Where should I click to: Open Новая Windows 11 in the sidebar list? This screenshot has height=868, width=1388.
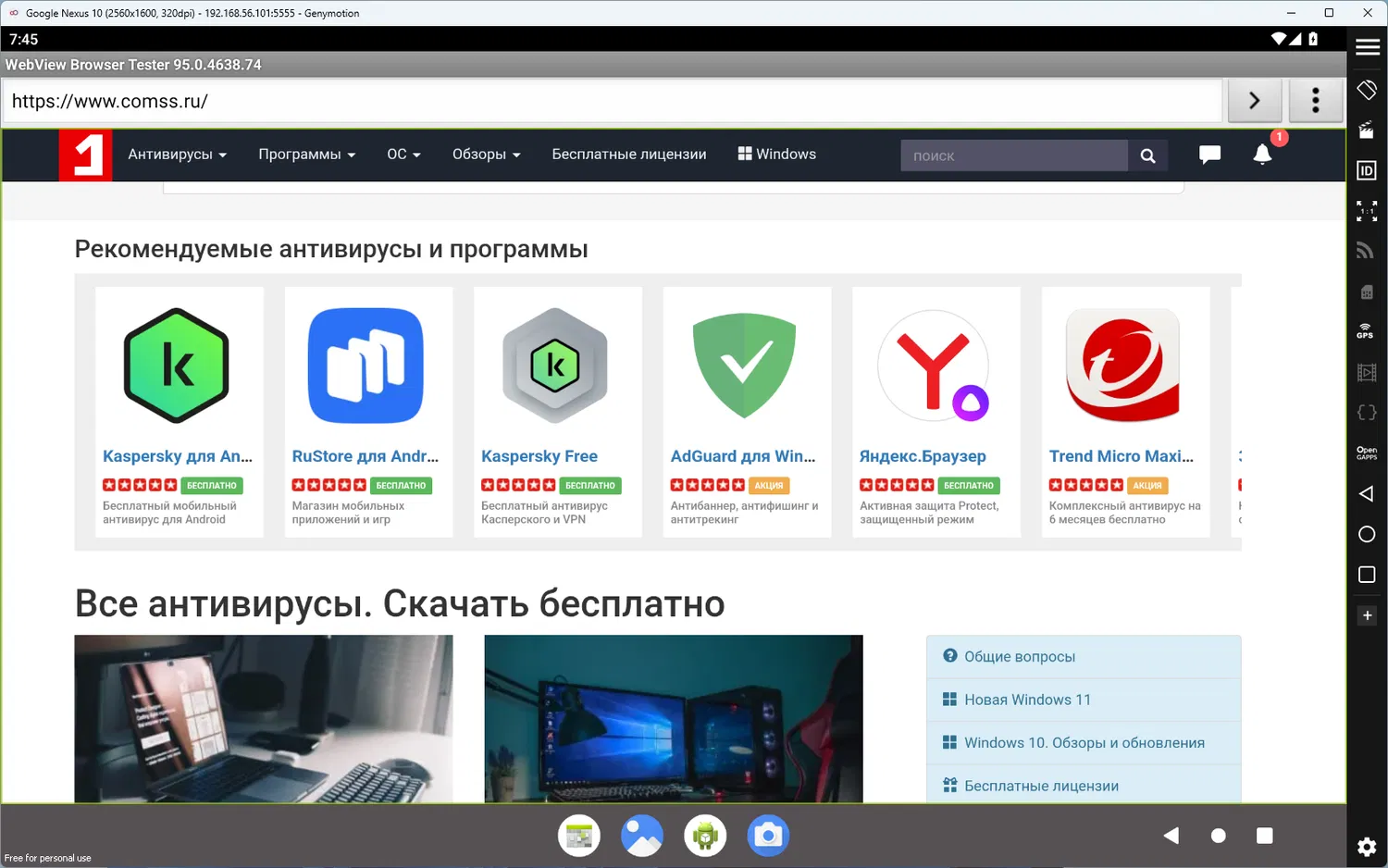point(1084,701)
